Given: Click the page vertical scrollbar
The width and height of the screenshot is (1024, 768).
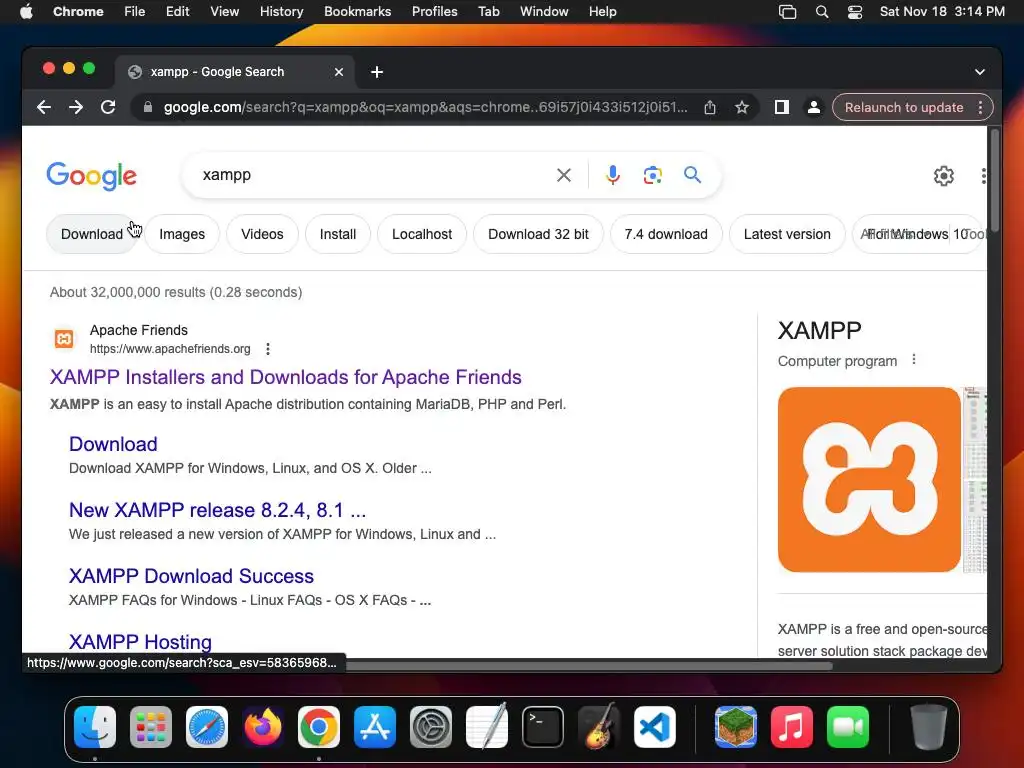Looking at the screenshot, I should point(994,182).
